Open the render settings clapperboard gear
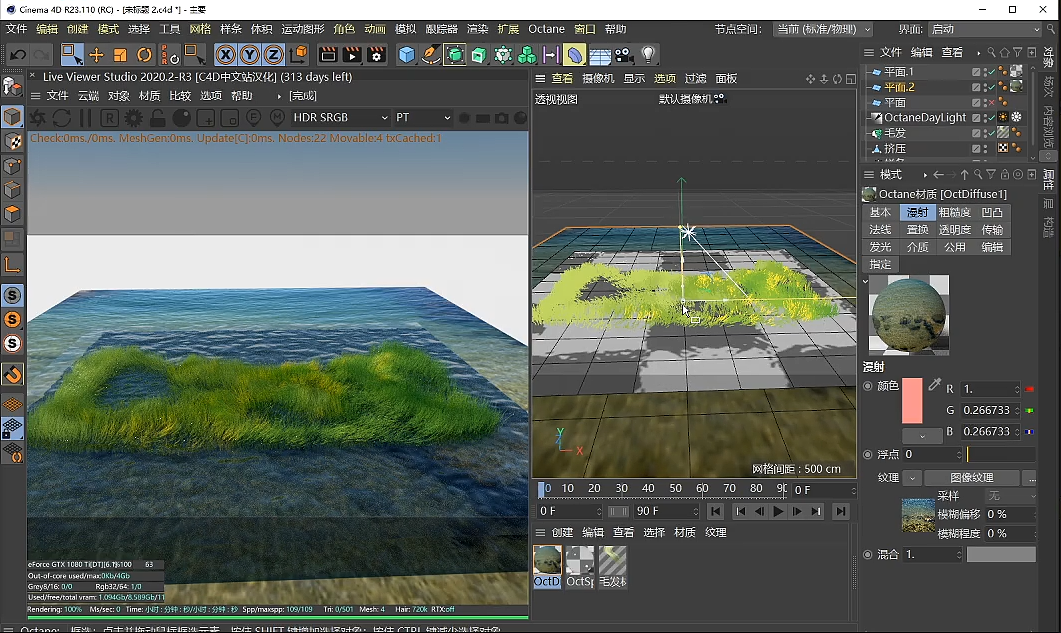The height and width of the screenshot is (633, 1061). coord(376,55)
